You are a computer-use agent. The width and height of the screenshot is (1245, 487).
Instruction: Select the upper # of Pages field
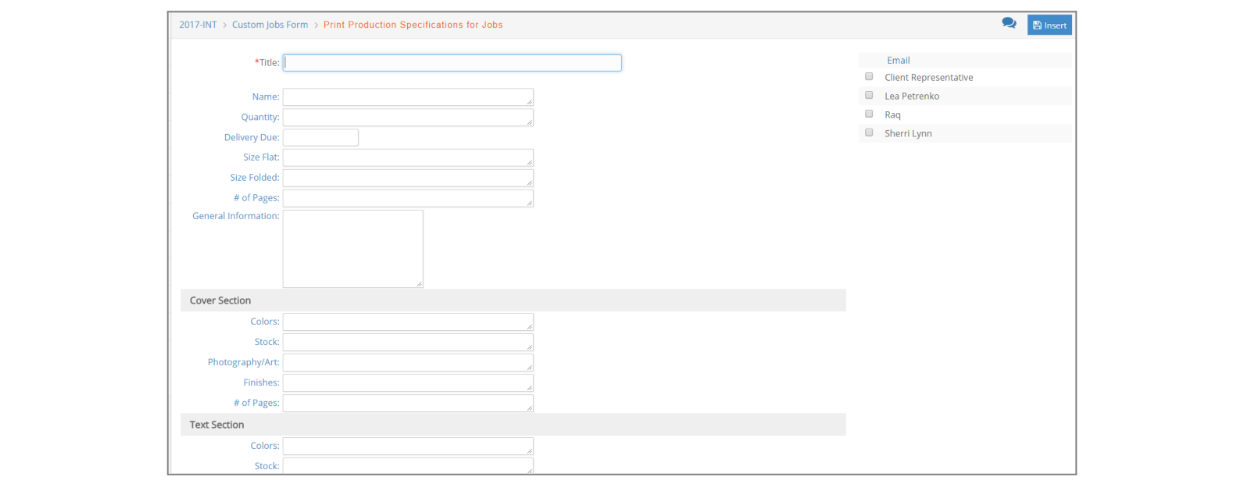click(x=408, y=198)
